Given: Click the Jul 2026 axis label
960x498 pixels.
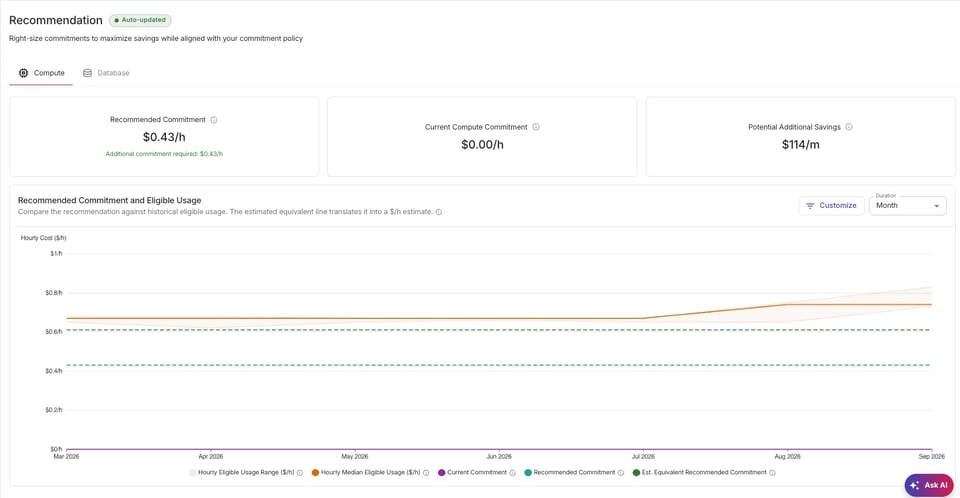Looking at the screenshot, I should click(x=643, y=457).
